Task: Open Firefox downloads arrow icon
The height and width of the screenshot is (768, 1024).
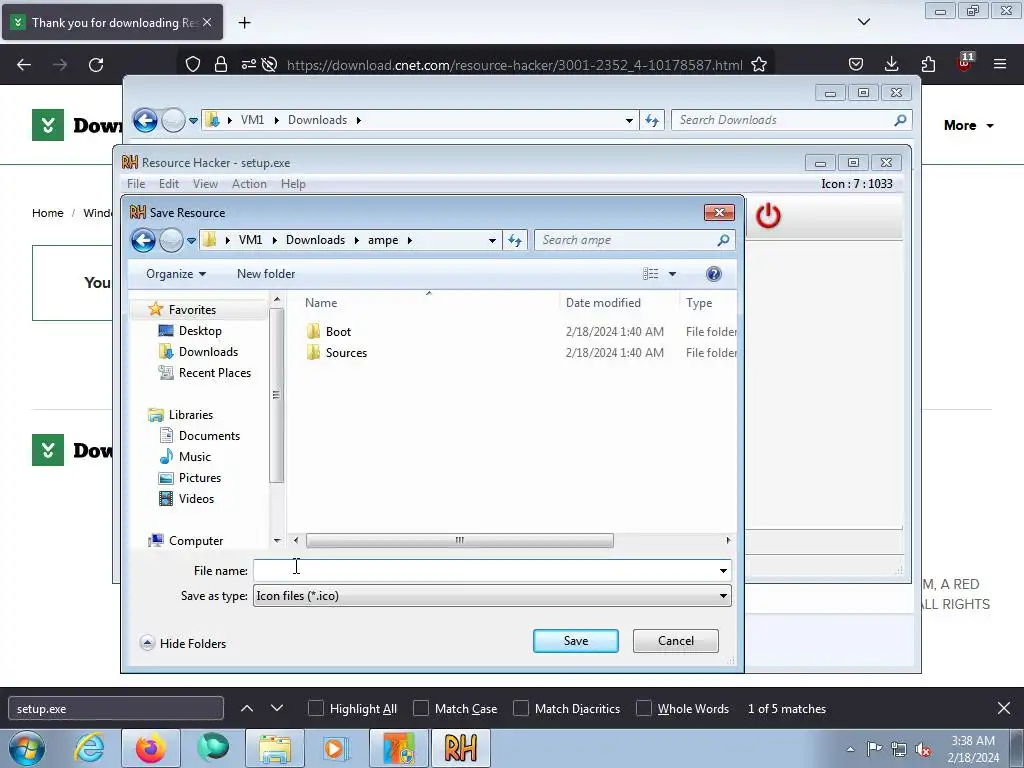Action: pos(891,64)
